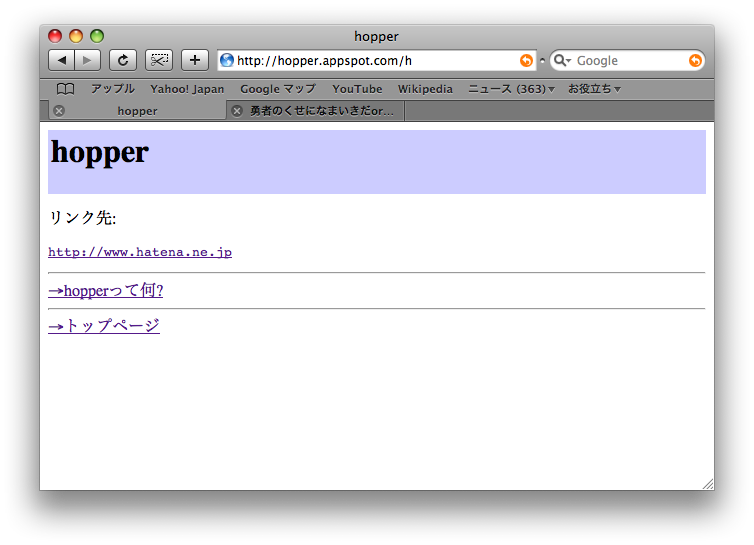Open the →hopperって何? link
This screenshot has height=545, width=754.
click(x=106, y=291)
